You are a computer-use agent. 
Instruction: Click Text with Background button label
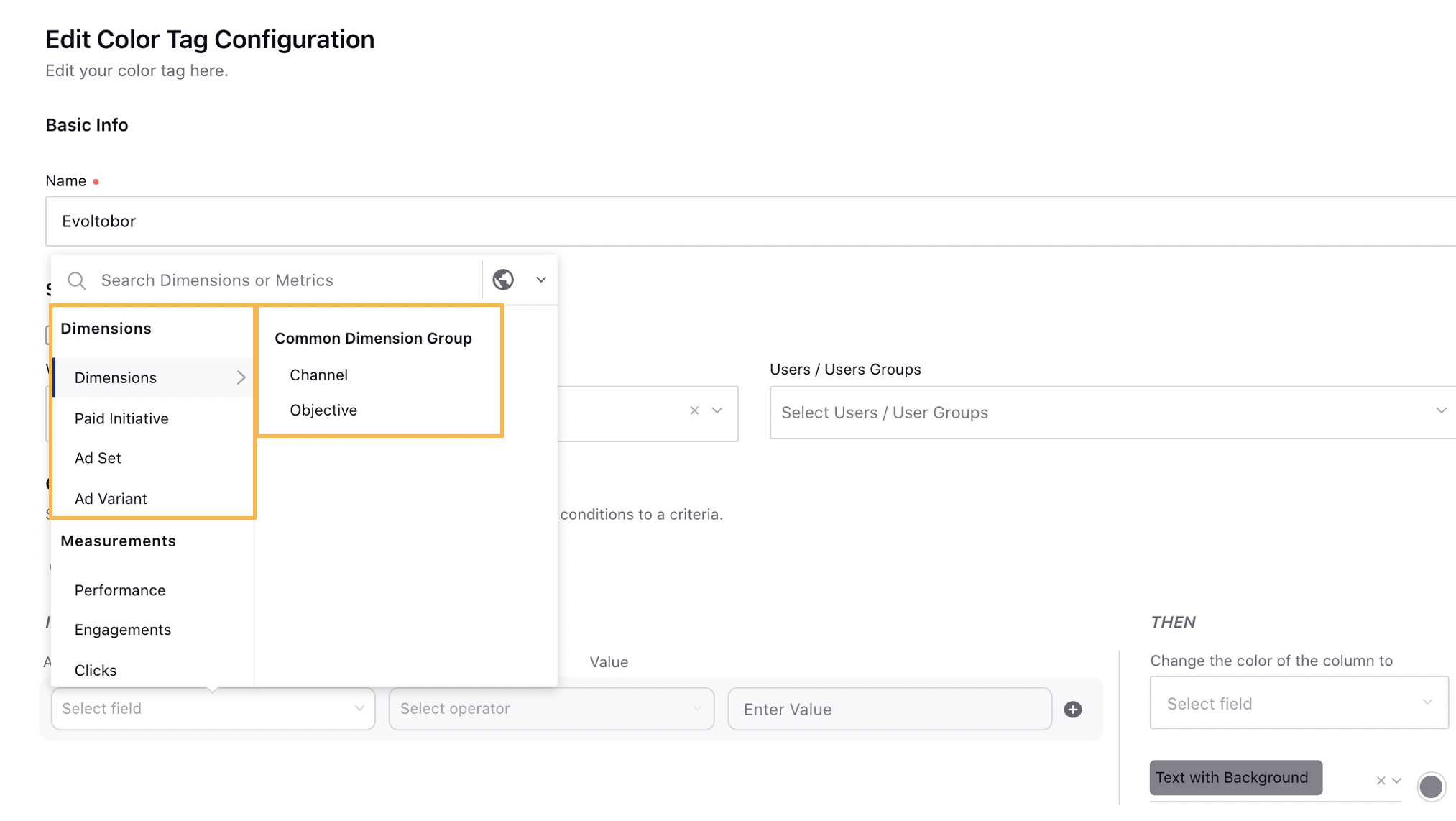point(1233,777)
